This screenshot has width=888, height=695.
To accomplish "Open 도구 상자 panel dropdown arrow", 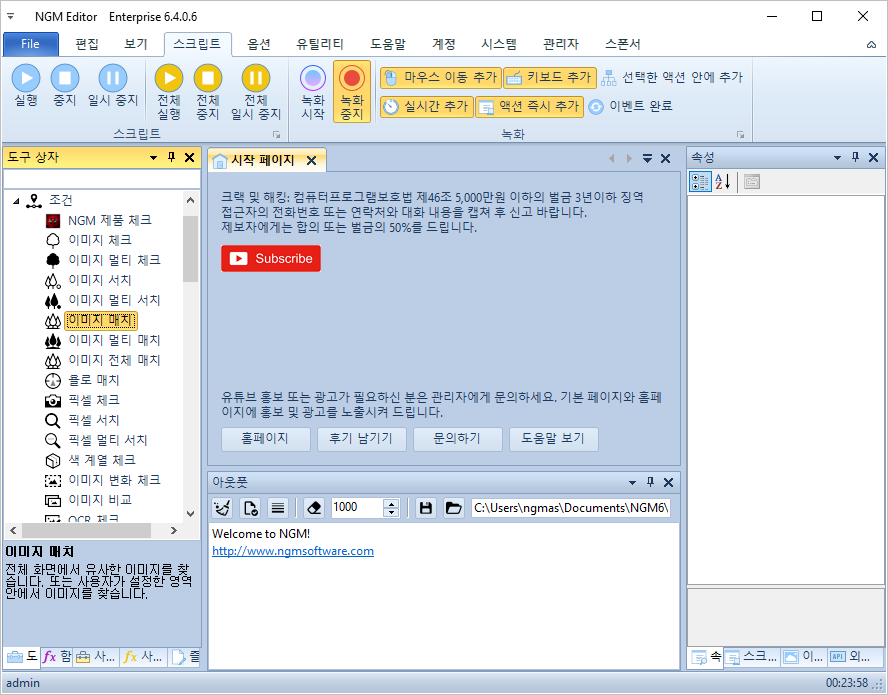I will pyautogui.click(x=153, y=157).
